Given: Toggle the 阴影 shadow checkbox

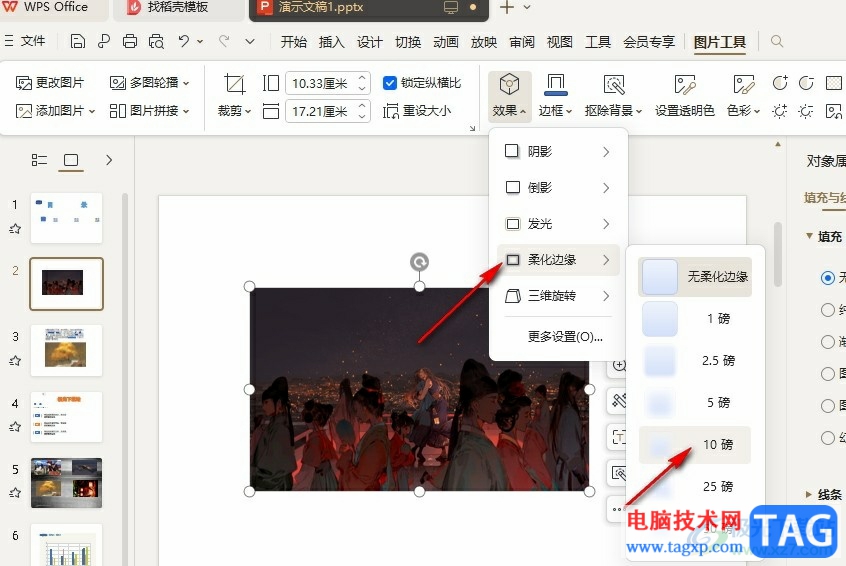Looking at the screenshot, I should (511, 151).
